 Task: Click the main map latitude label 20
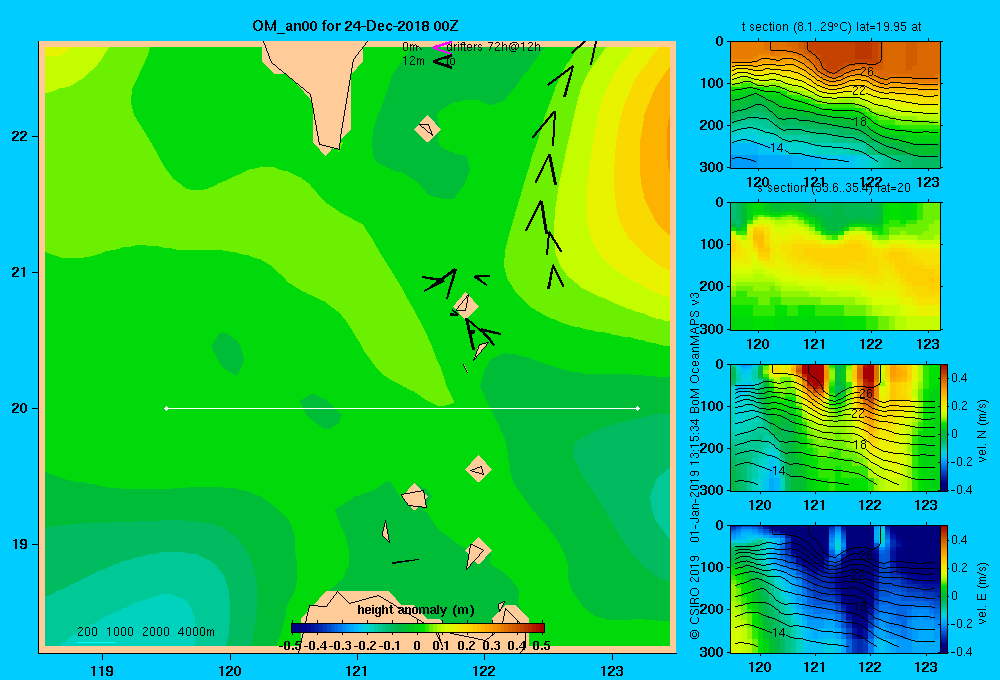pyautogui.click(x=20, y=408)
